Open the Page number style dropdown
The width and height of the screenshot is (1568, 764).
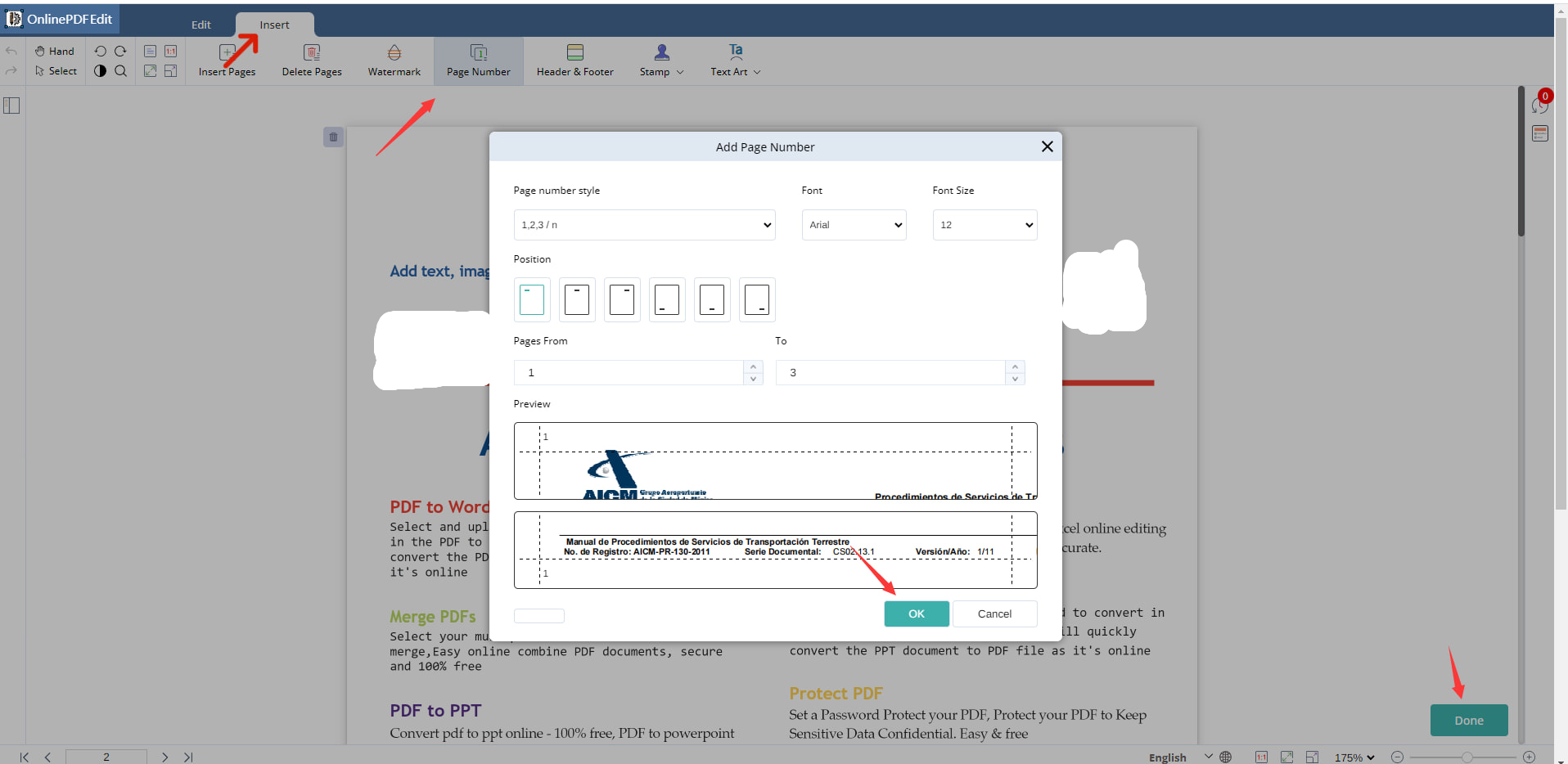(644, 225)
